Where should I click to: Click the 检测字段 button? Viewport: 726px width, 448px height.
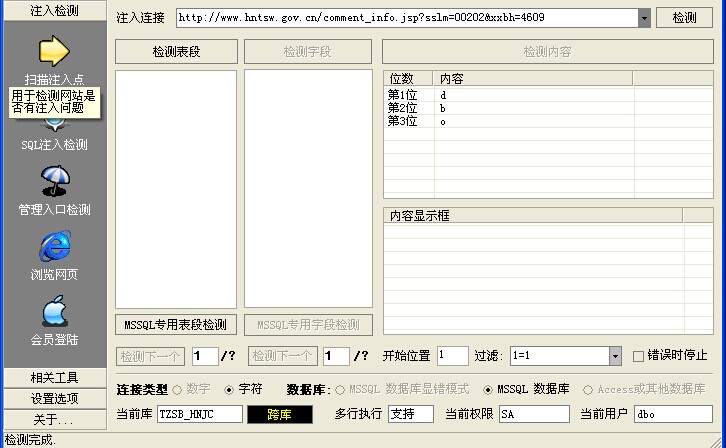pos(308,51)
